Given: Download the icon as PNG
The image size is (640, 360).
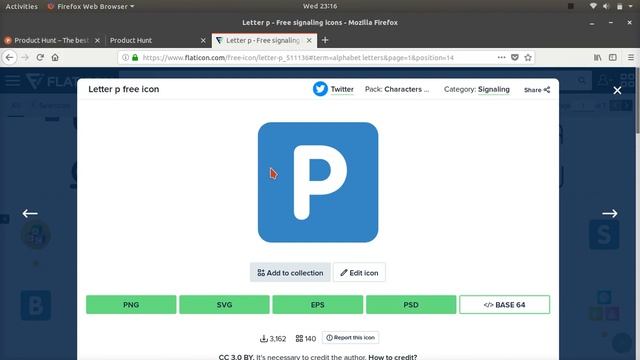Looking at the screenshot, I should tap(131, 304).
